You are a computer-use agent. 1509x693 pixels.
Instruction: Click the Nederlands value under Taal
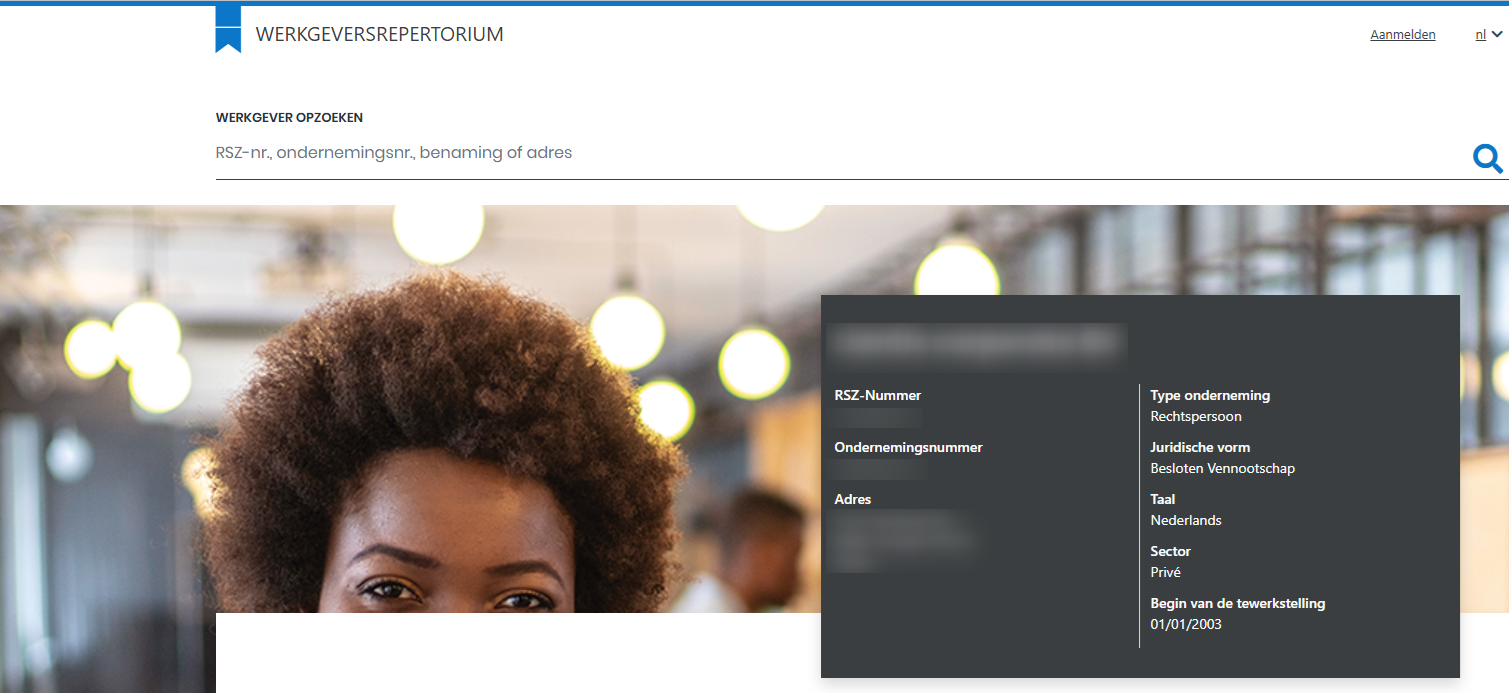tap(1186, 520)
